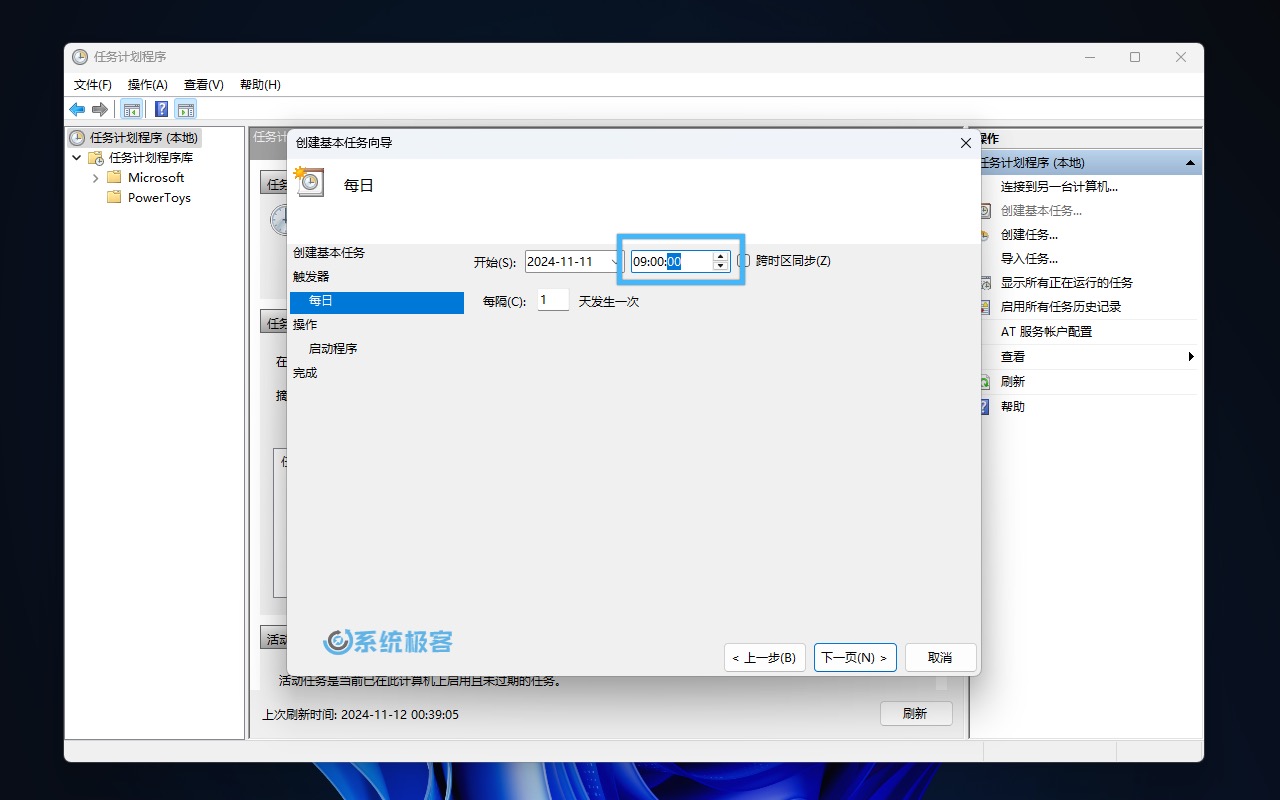
Task: Open the start date dropdown 2024-11-11
Action: click(x=614, y=262)
